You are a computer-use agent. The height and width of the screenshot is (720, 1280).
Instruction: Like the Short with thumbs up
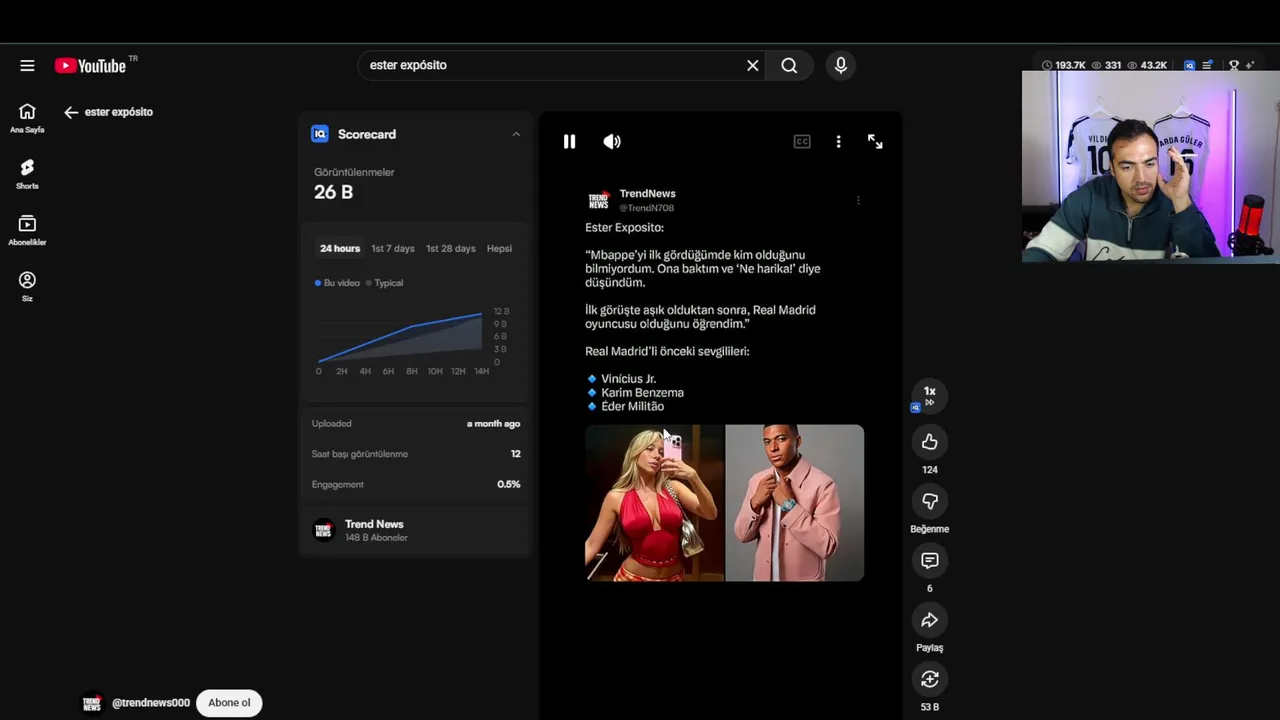[930, 442]
